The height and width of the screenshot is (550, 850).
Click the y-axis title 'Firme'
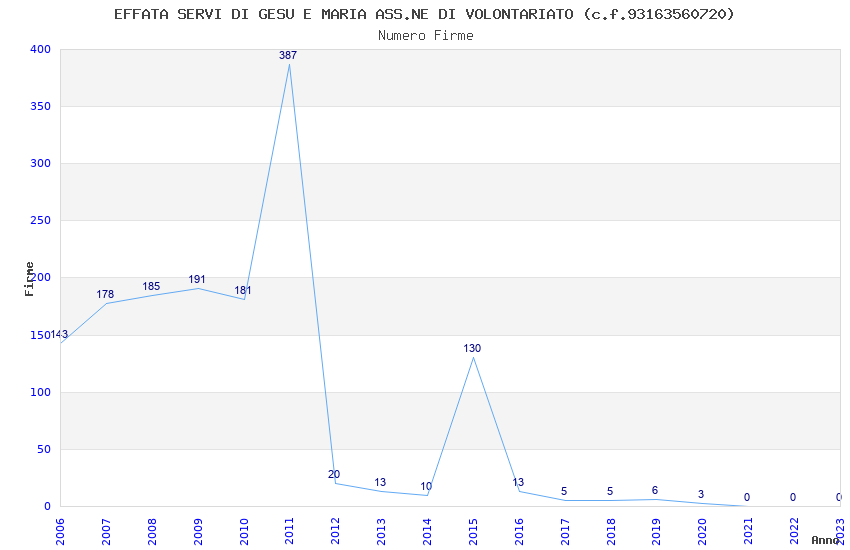point(29,279)
